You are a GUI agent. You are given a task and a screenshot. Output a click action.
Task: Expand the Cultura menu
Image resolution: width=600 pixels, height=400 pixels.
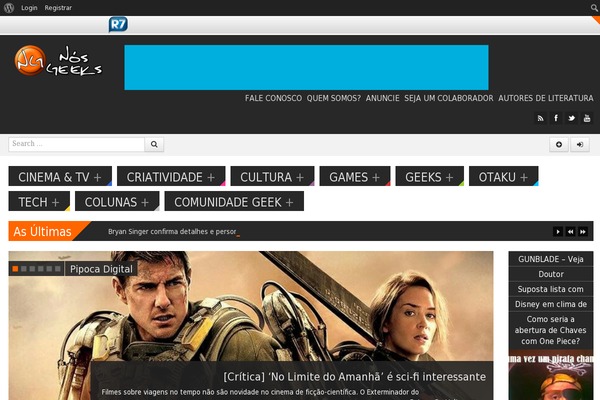(x=272, y=176)
